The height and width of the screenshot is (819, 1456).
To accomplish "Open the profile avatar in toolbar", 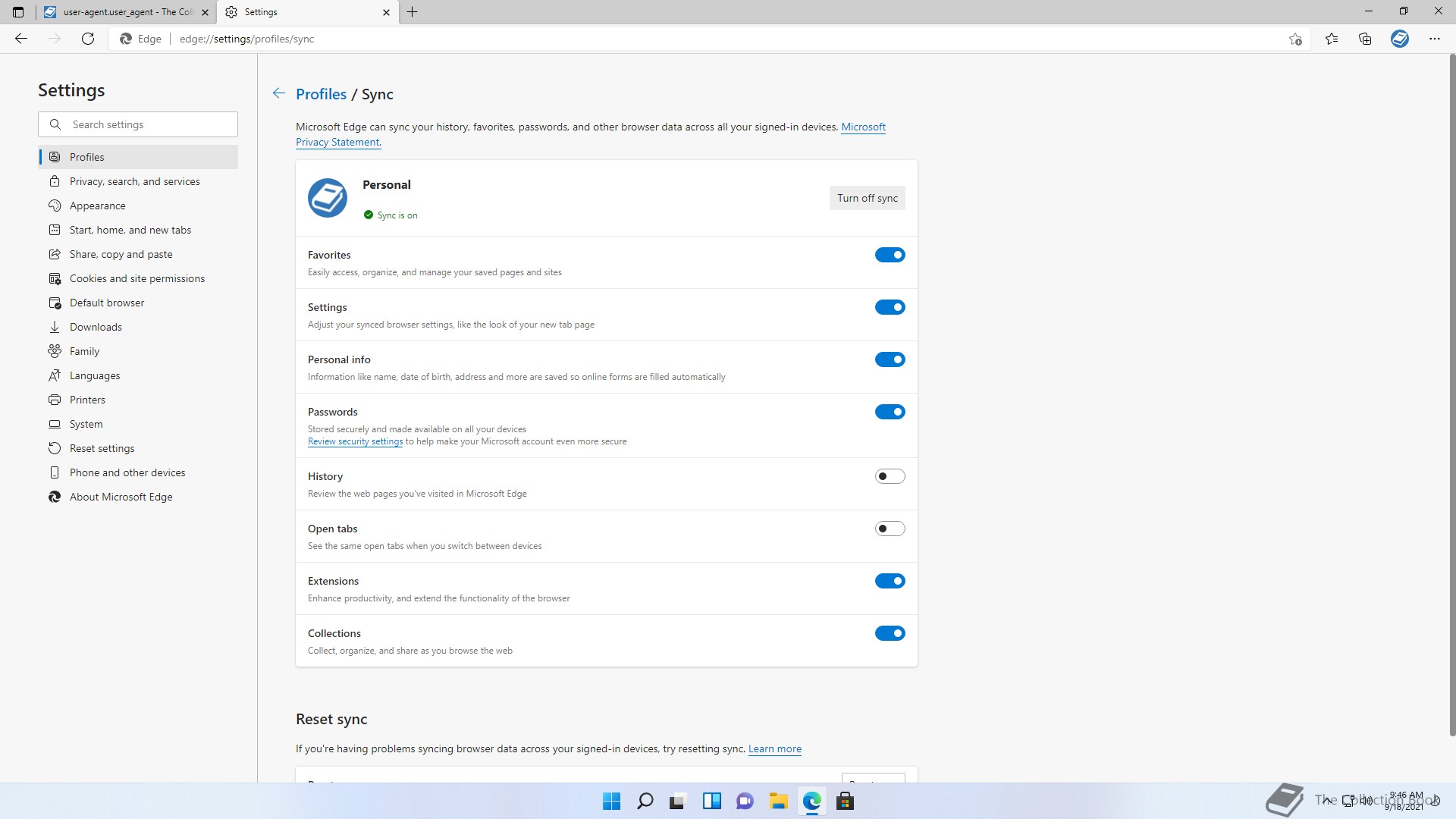I will (1400, 39).
